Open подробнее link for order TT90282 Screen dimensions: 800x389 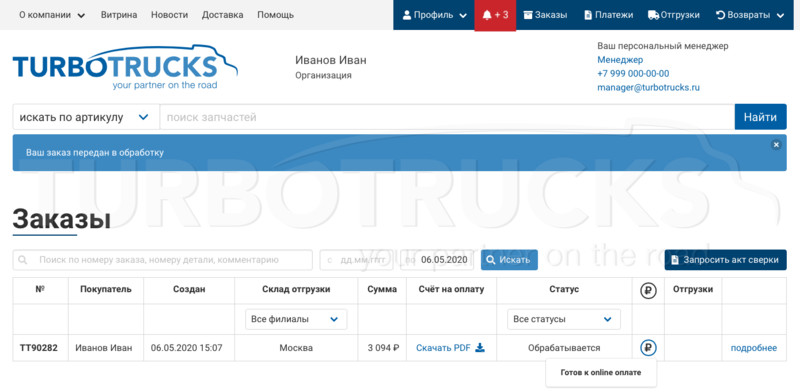tap(754, 348)
